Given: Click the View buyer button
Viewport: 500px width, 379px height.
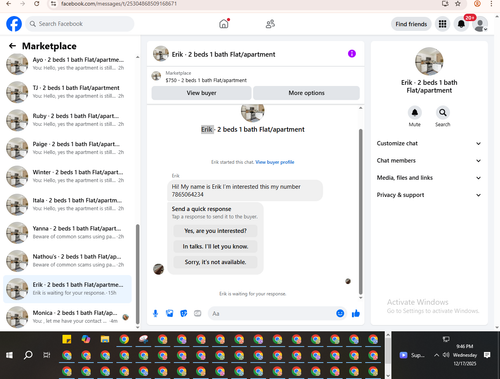Looking at the screenshot, I should pos(201,93).
